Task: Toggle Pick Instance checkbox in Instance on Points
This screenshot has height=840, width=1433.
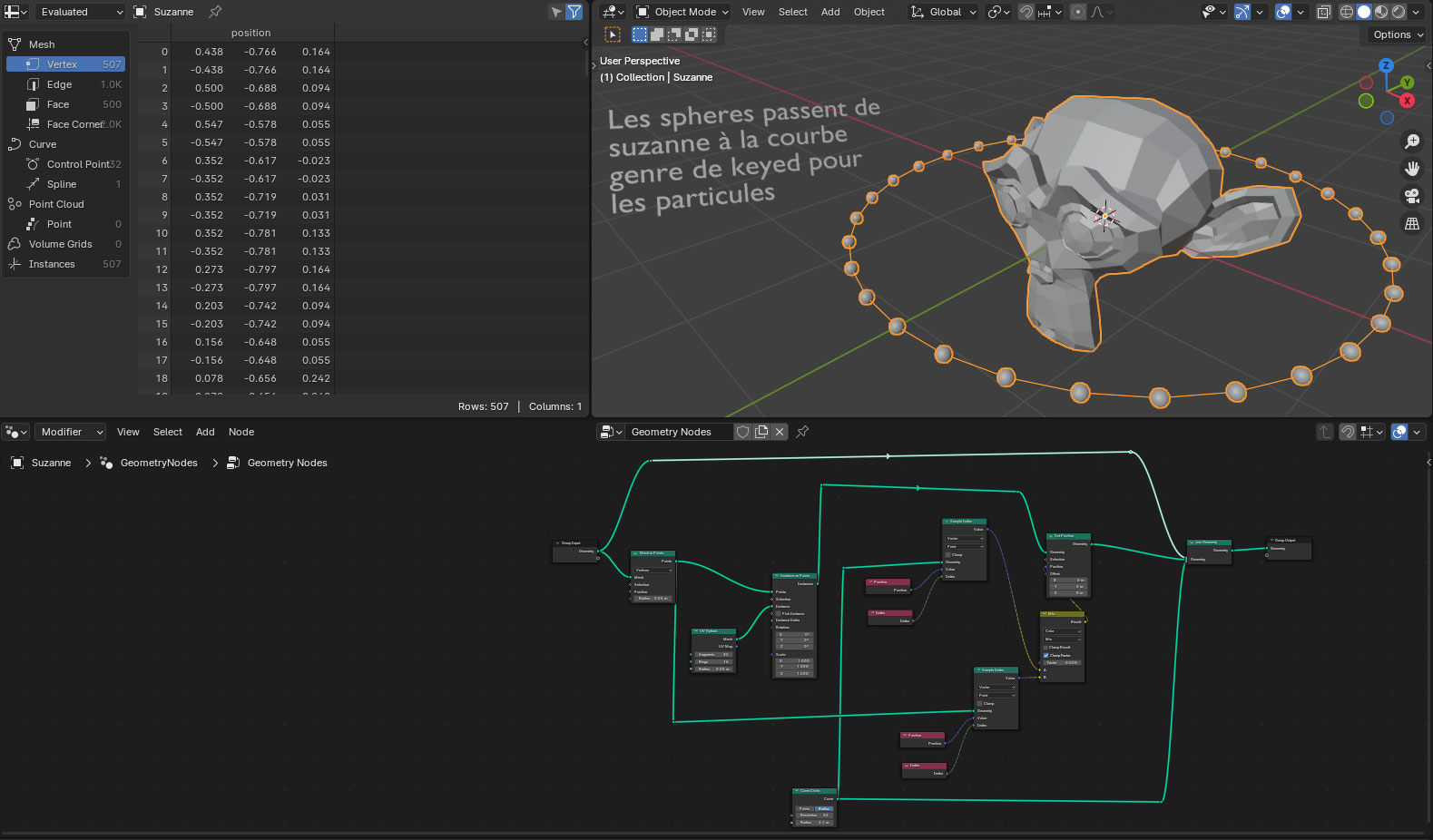Action: (x=779, y=613)
